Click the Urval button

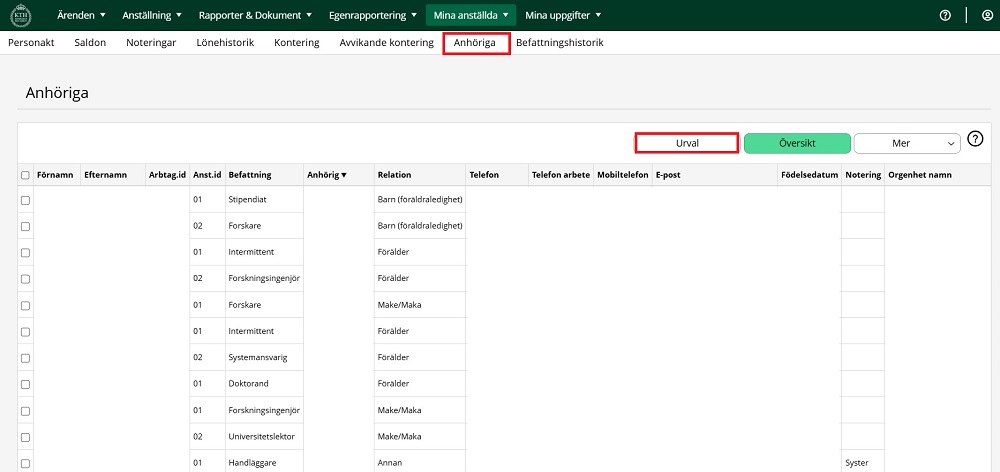(x=686, y=143)
